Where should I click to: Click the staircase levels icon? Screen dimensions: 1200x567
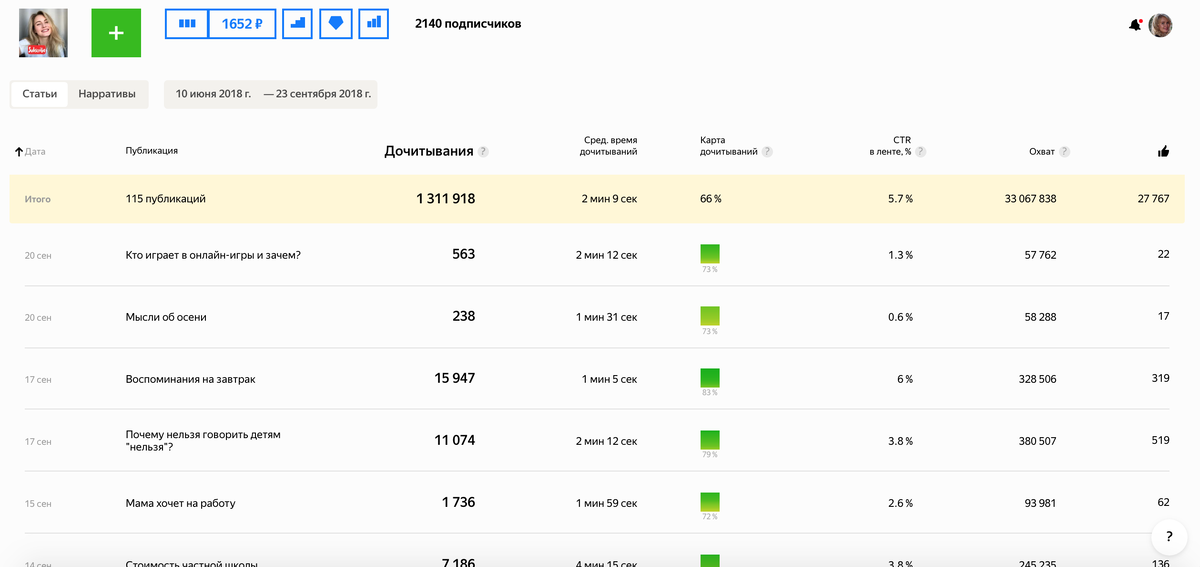coord(298,24)
